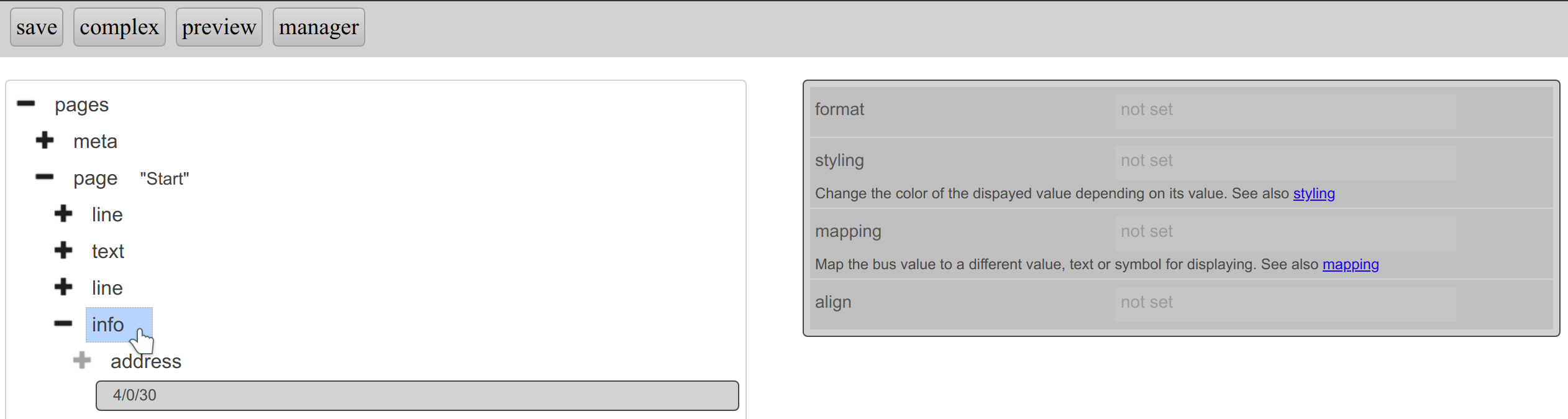
Task: Follow the mapping documentation link
Action: (x=1351, y=265)
